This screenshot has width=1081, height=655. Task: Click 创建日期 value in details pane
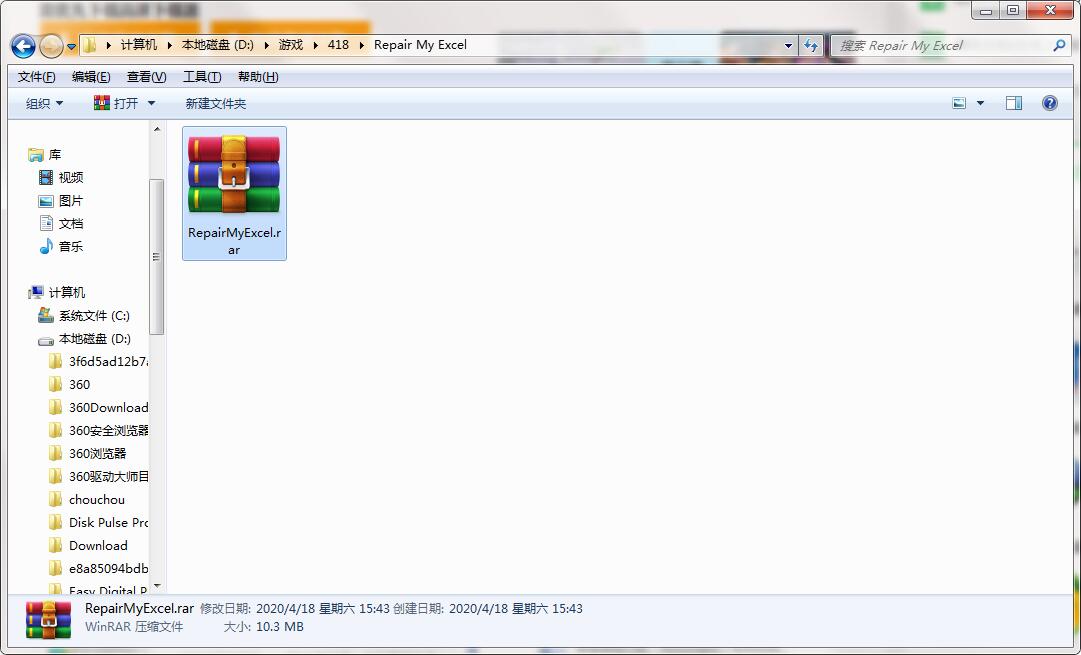click(x=516, y=609)
